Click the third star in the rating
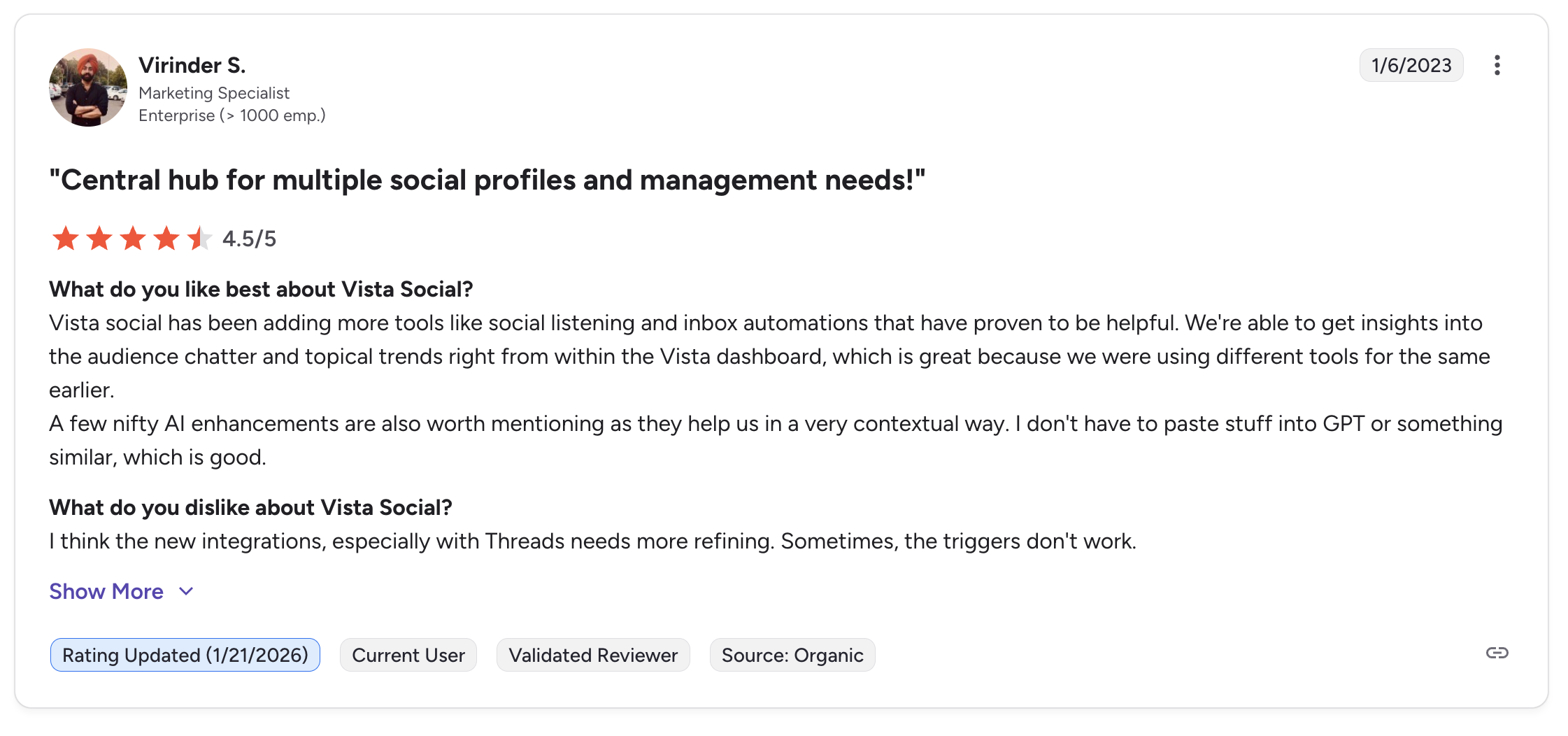Screen dimensions: 1568x736 click(132, 239)
